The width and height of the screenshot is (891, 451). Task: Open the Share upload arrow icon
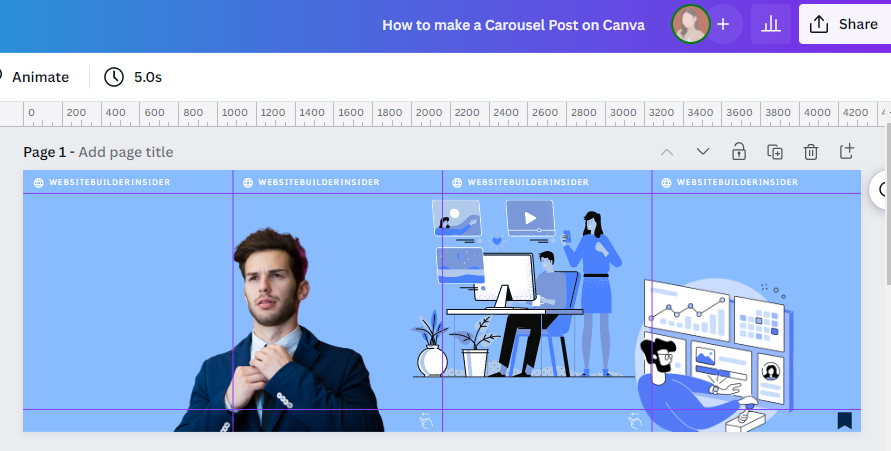(819, 24)
